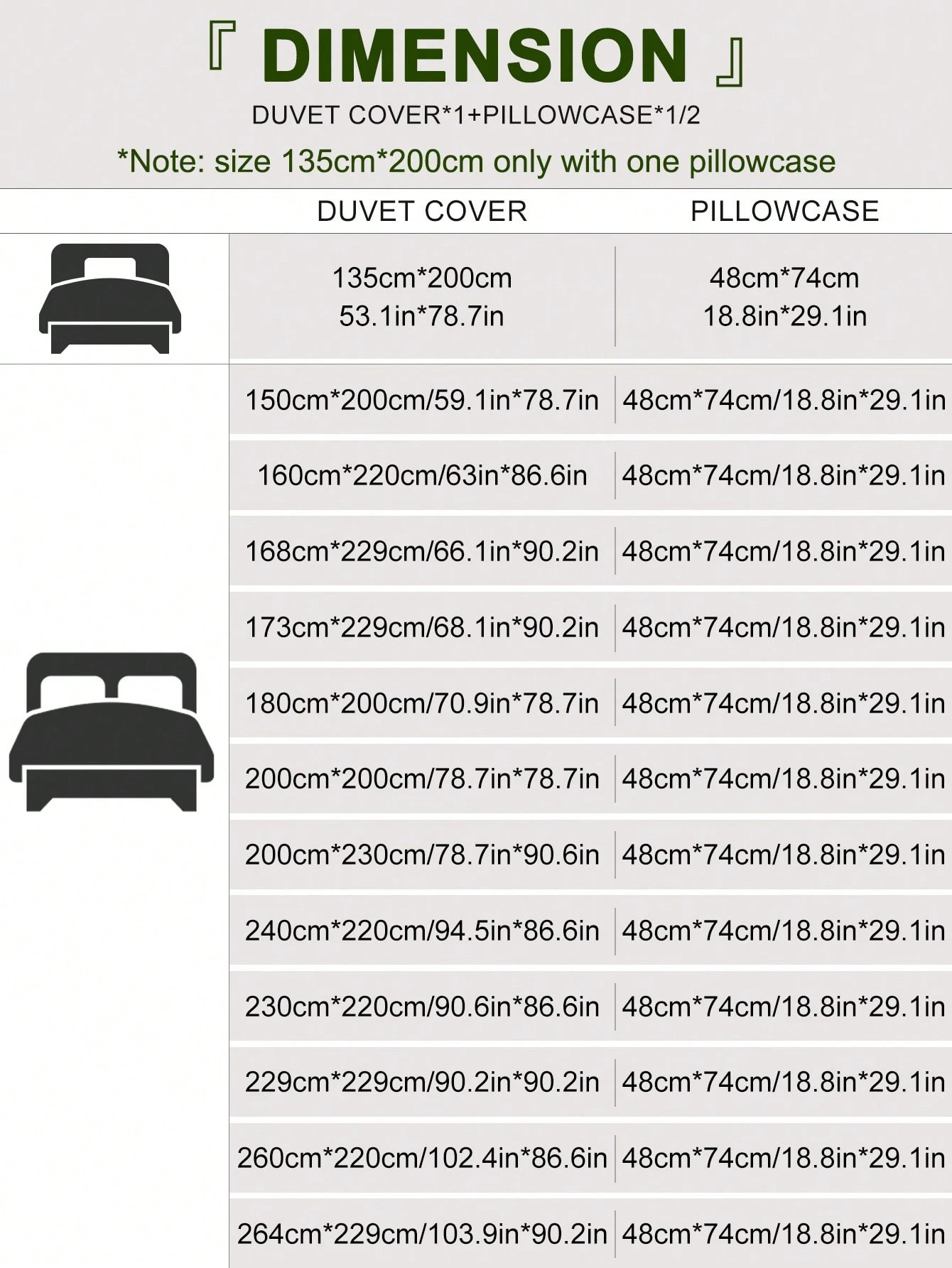Screen dimensions: 952x1268
Task: Select duvet size 230cm*220cm/90.6in*86.6in
Action: (422, 1007)
